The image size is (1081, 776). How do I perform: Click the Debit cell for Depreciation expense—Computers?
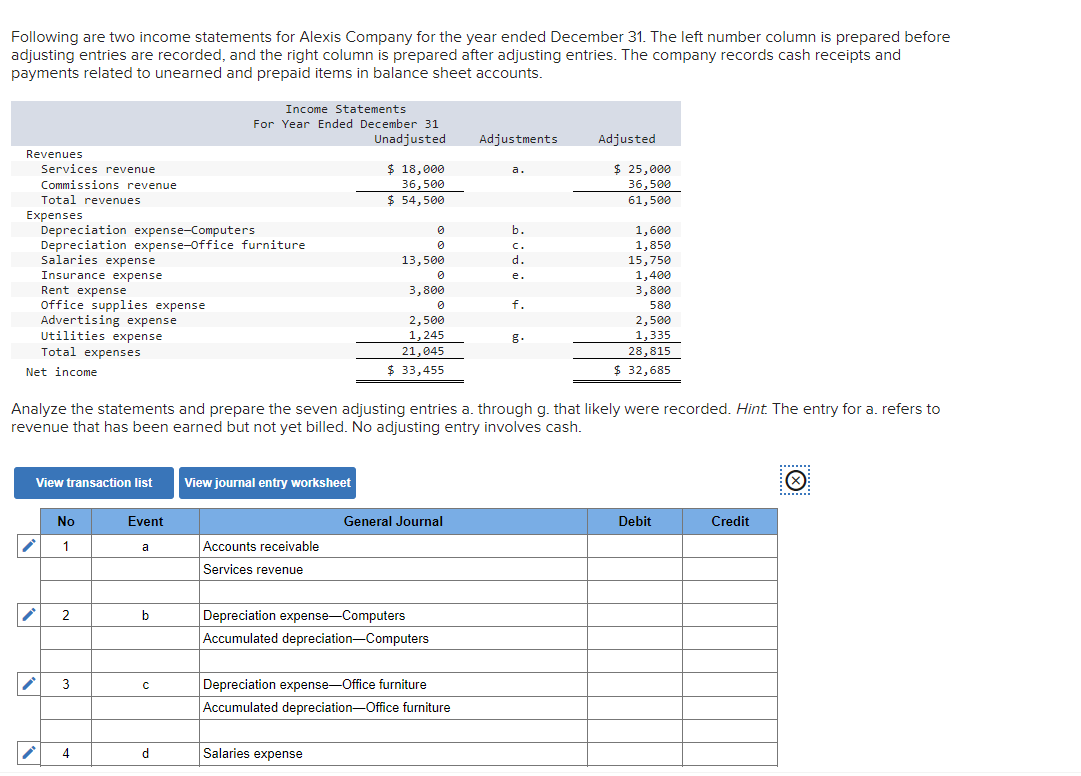(x=634, y=614)
